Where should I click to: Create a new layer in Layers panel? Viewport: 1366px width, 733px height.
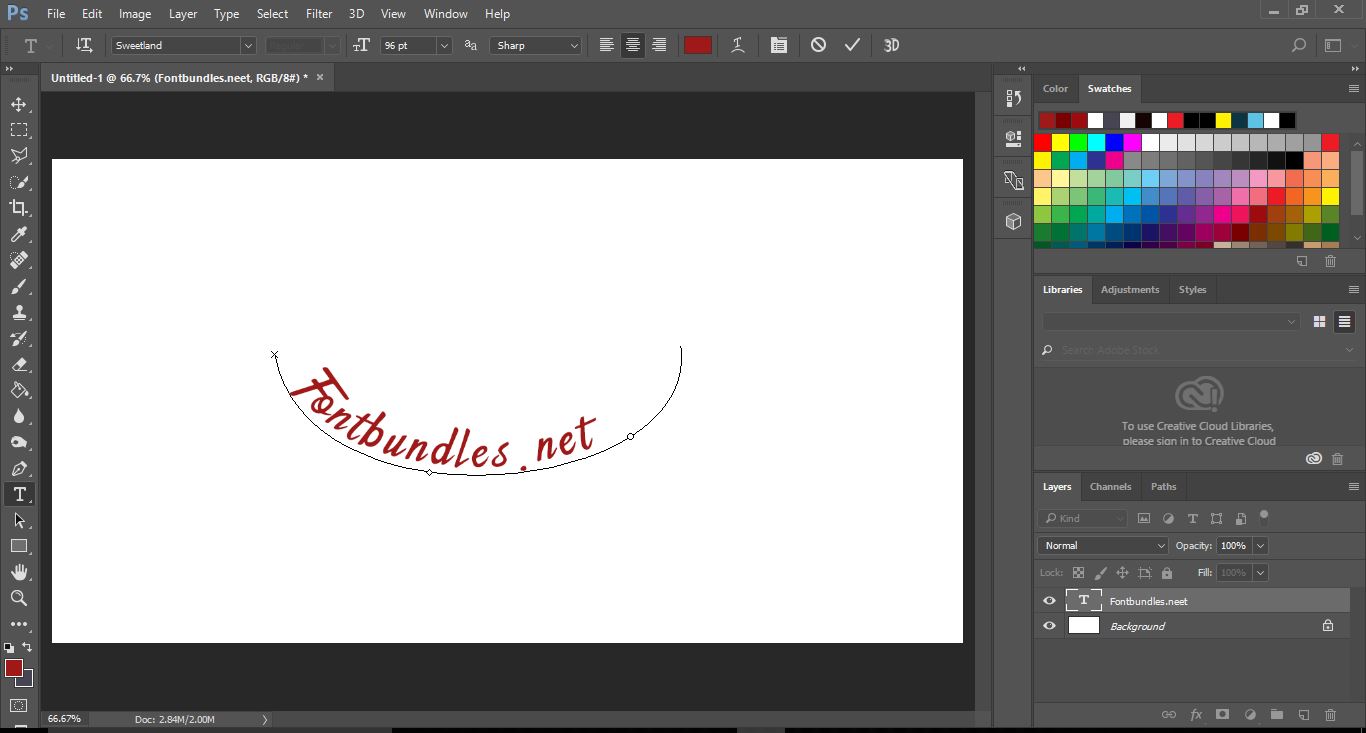pyautogui.click(x=1304, y=715)
